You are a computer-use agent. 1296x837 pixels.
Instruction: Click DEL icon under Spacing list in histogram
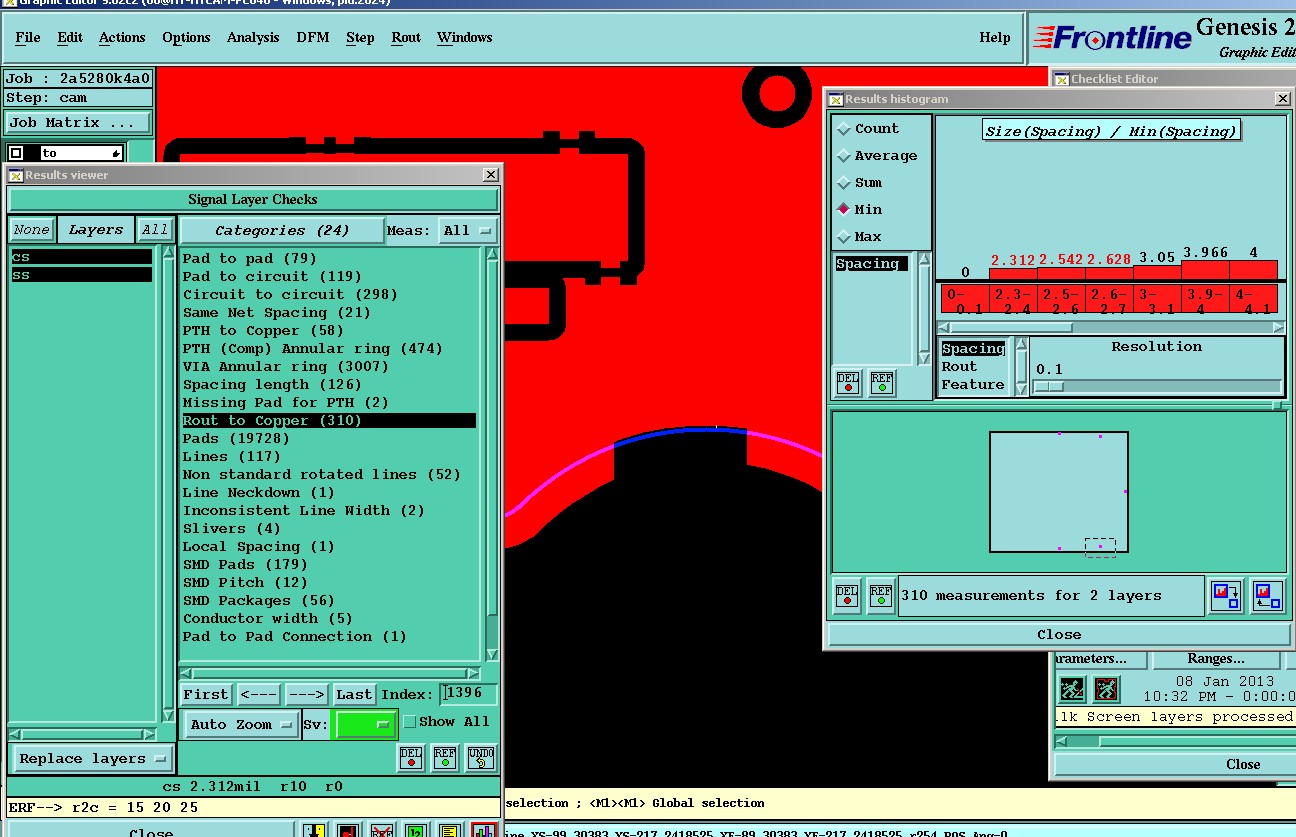[x=848, y=383]
